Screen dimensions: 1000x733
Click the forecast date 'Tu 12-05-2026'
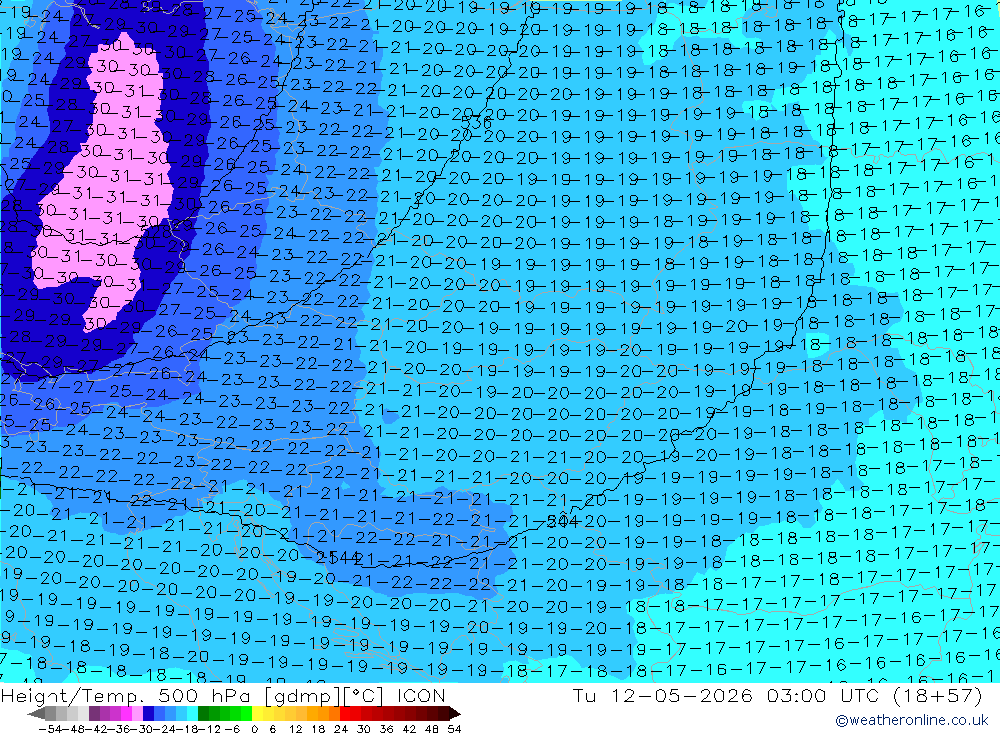[662, 695]
